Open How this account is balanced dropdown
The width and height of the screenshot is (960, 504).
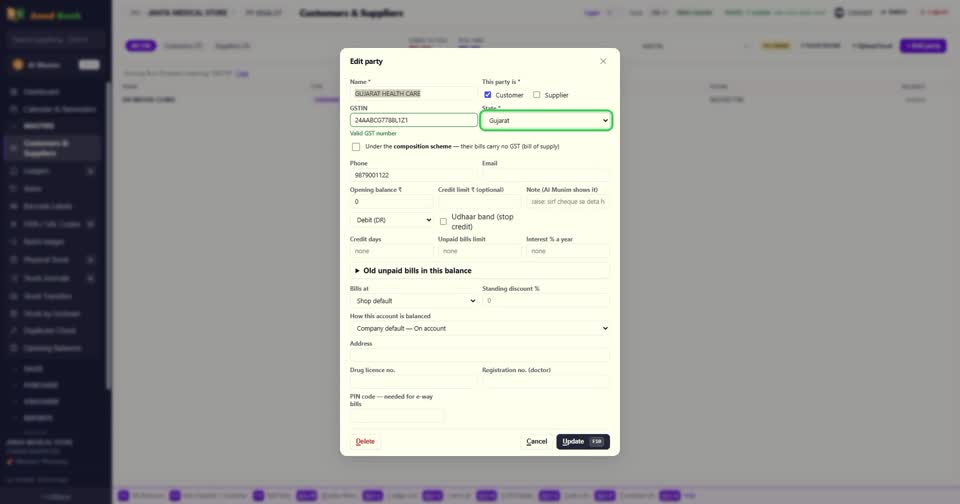click(479, 328)
